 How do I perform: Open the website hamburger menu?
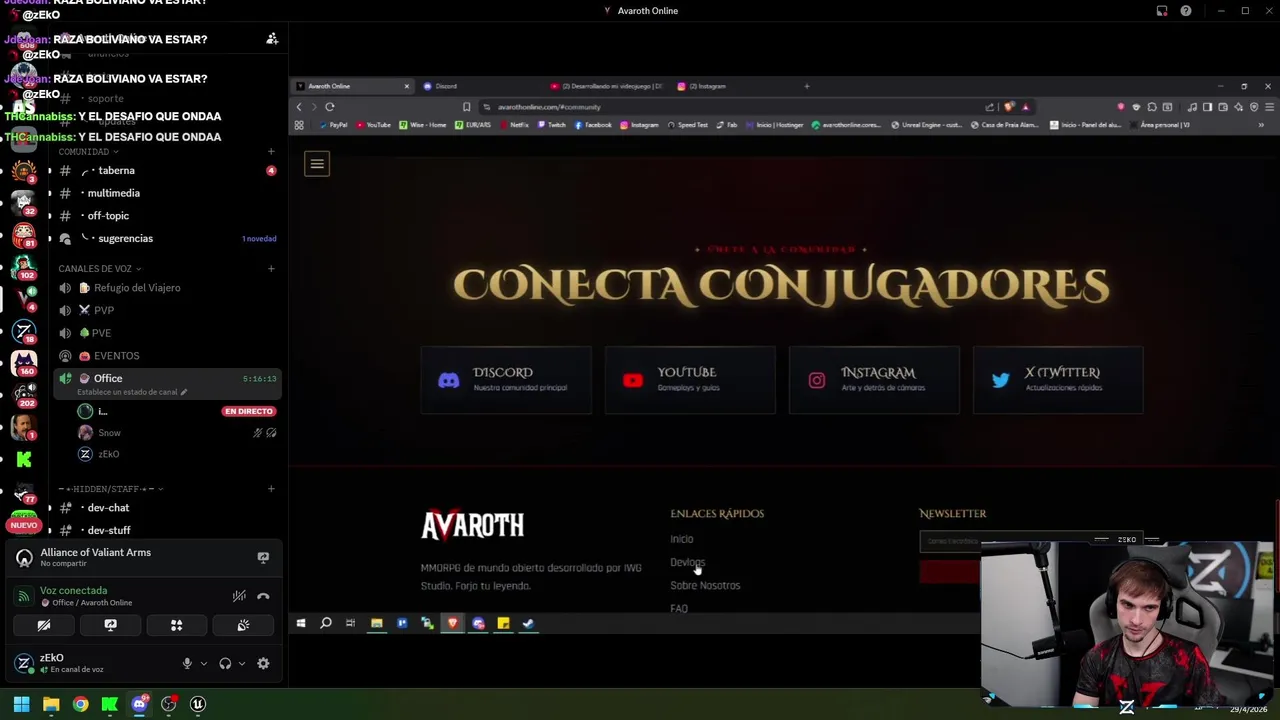point(317,164)
